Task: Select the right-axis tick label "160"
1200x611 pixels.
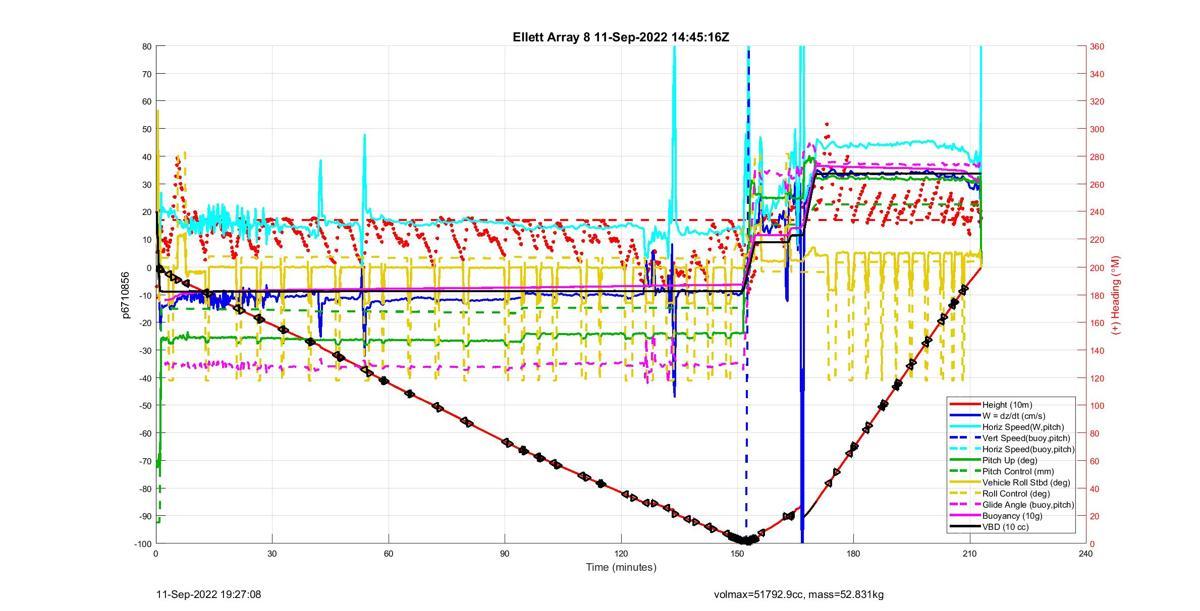Action: point(1097,323)
